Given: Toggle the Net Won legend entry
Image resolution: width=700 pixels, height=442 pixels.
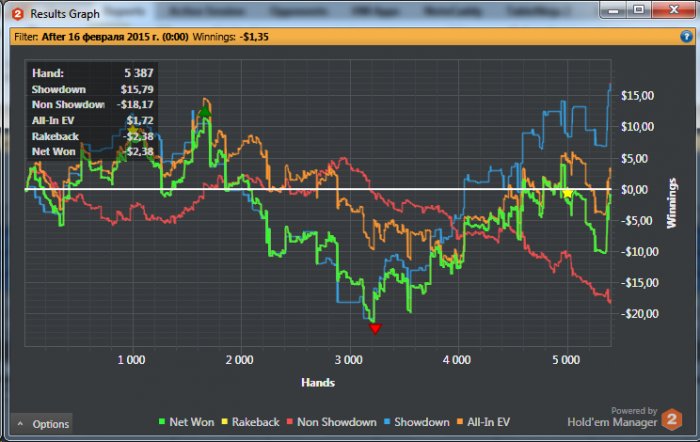Looking at the screenshot, I should click(187, 422).
